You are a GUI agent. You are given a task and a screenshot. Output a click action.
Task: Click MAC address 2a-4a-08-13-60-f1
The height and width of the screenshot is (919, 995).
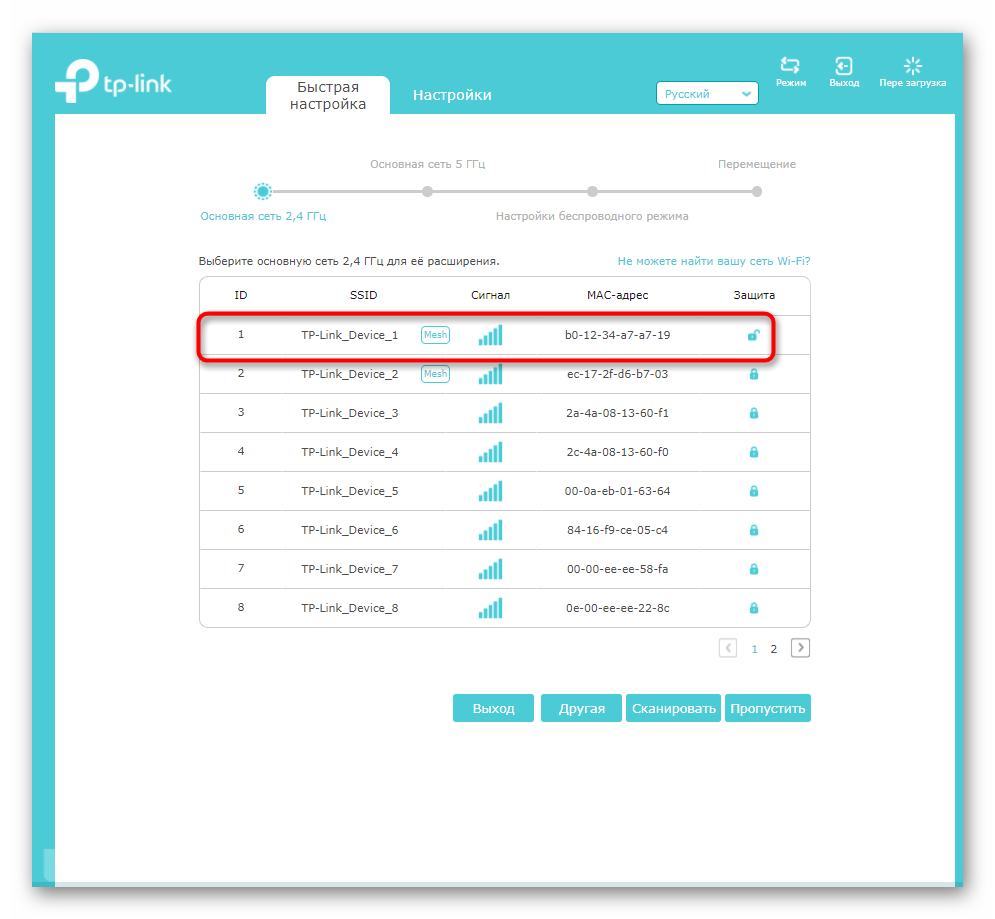pos(617,413)
